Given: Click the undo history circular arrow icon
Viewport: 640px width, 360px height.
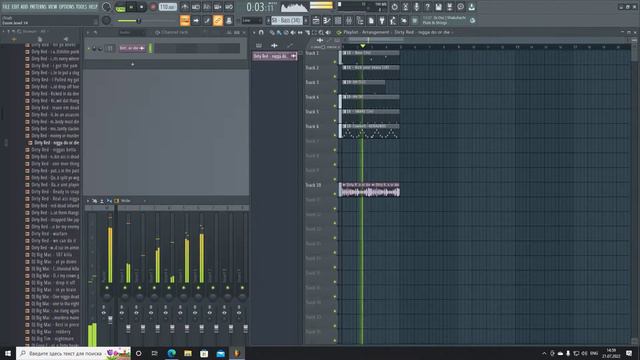Looking at the screenshot, I should 395,7.
